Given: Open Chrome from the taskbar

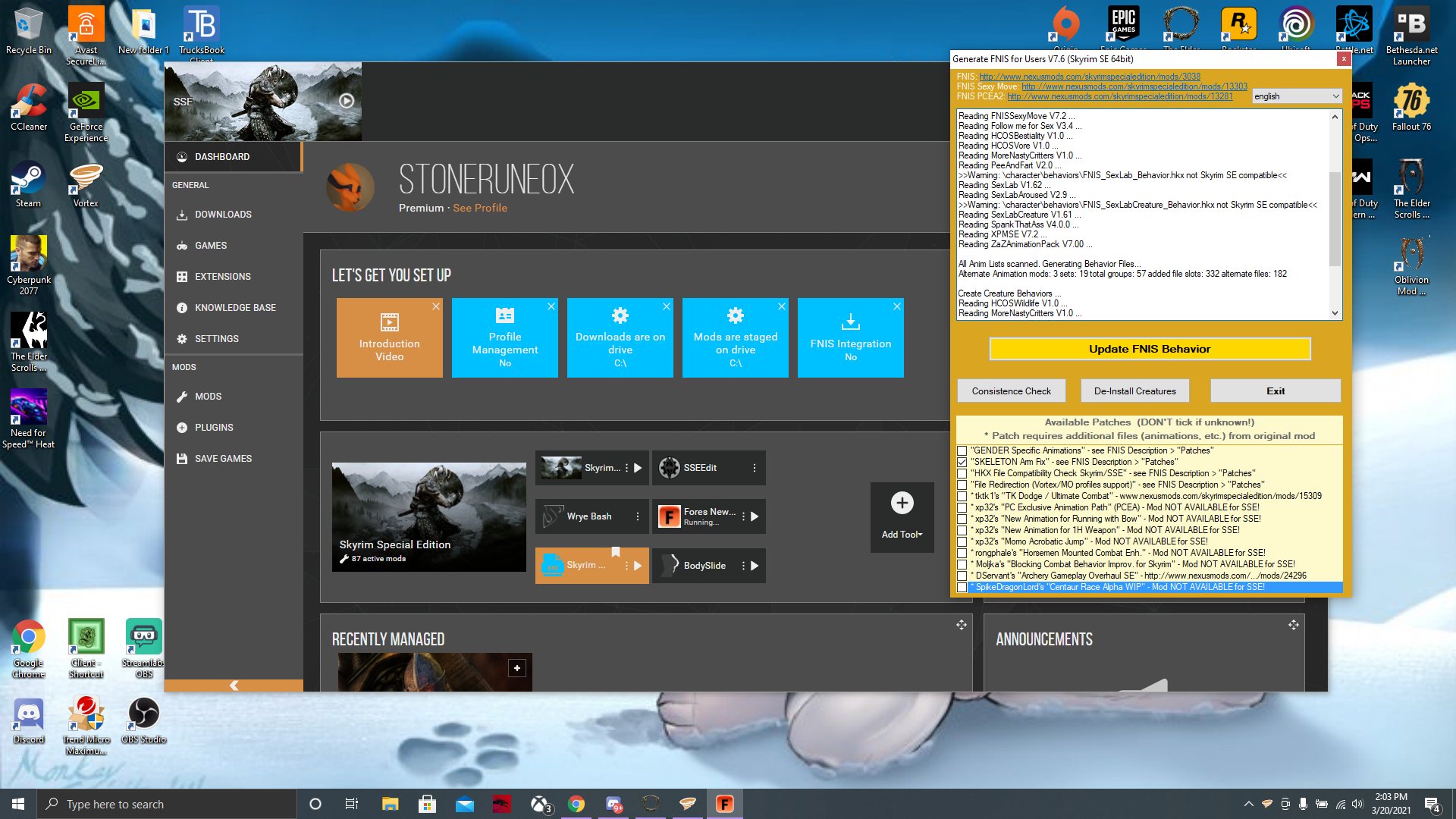Looking at the screenshot, I should 576,804.
